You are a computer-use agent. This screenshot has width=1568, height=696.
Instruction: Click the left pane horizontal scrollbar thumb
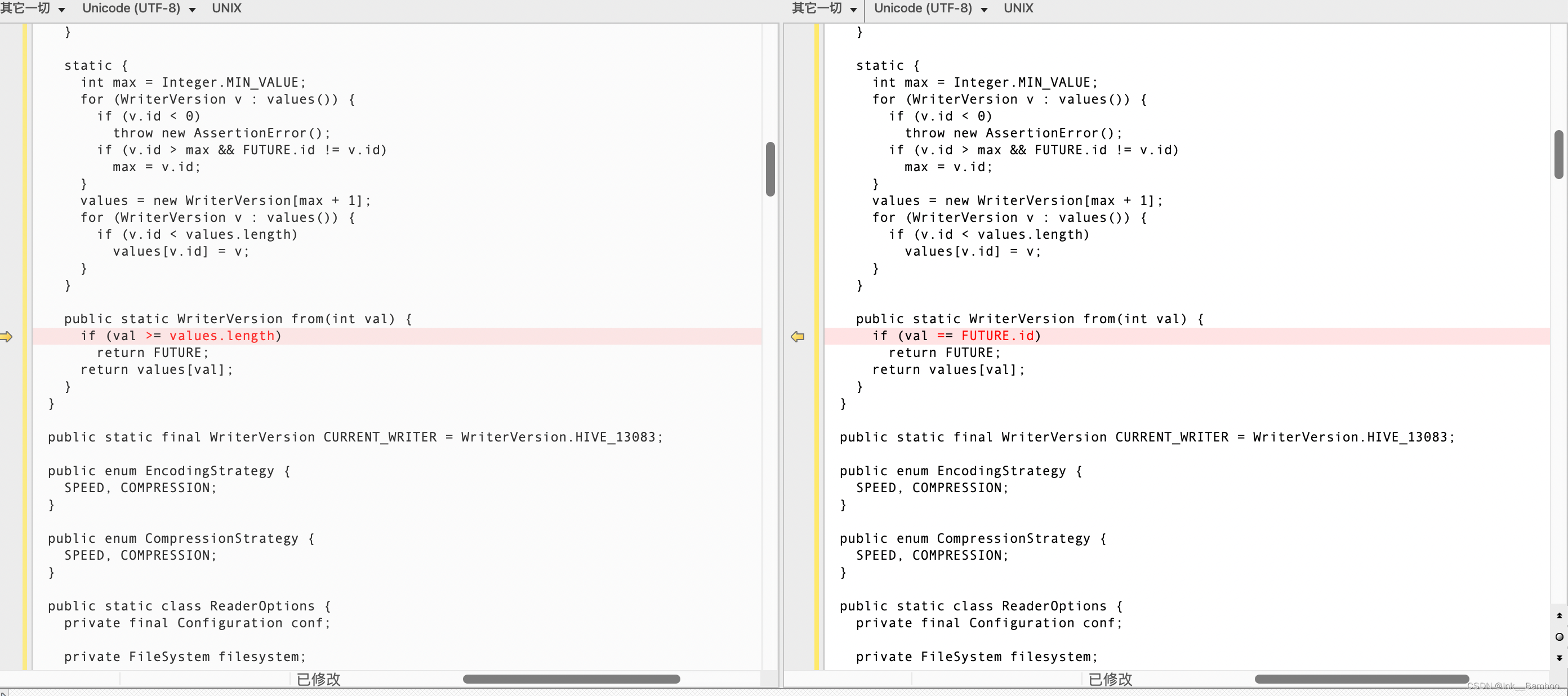click(x=571, y=679)
